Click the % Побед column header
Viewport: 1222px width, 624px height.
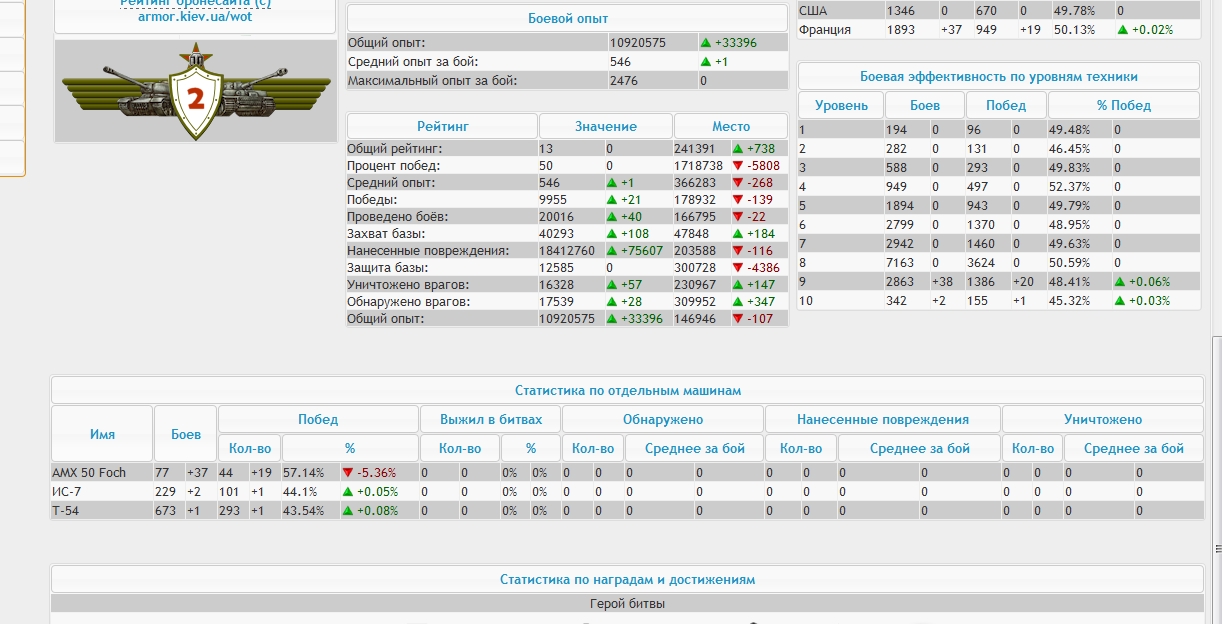point(1123,105)
